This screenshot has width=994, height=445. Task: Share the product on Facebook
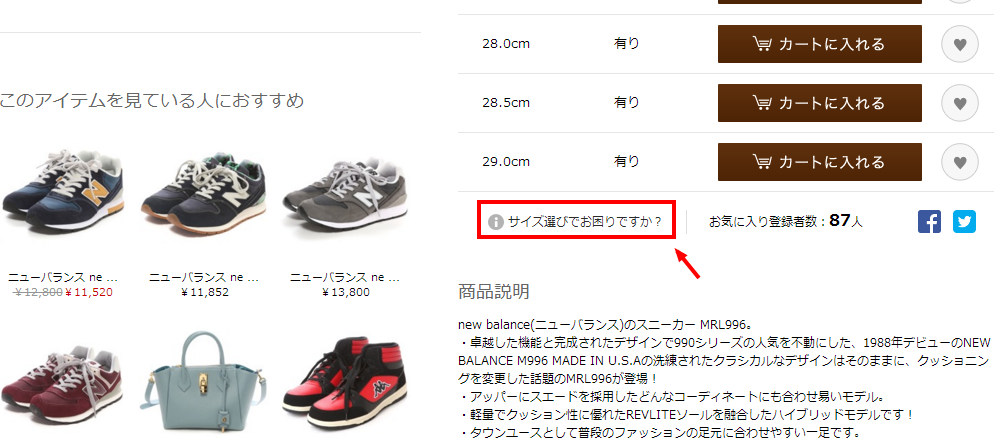click(x=929, y=222)
